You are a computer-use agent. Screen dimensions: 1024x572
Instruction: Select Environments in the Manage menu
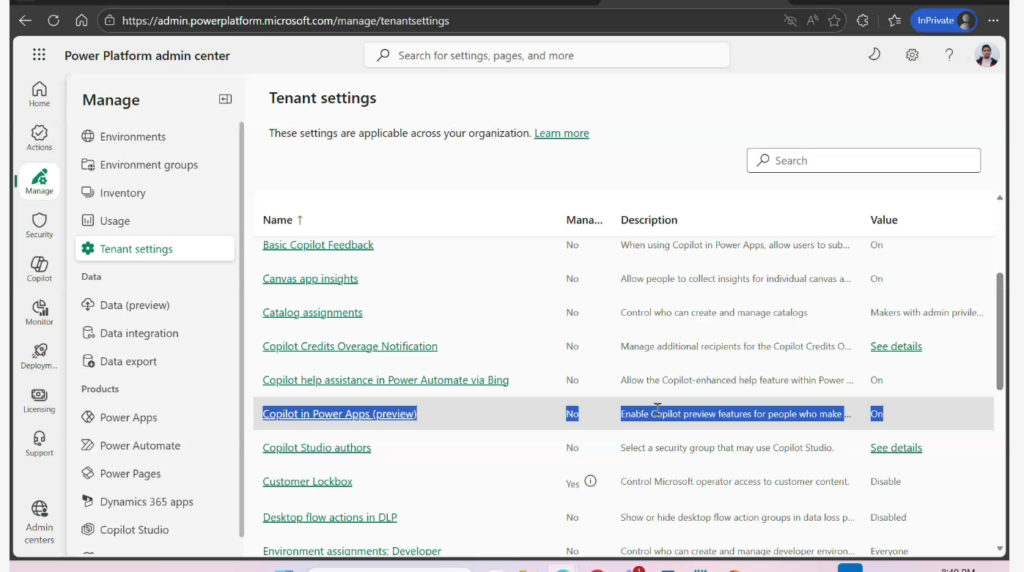(x=132, y=137)
